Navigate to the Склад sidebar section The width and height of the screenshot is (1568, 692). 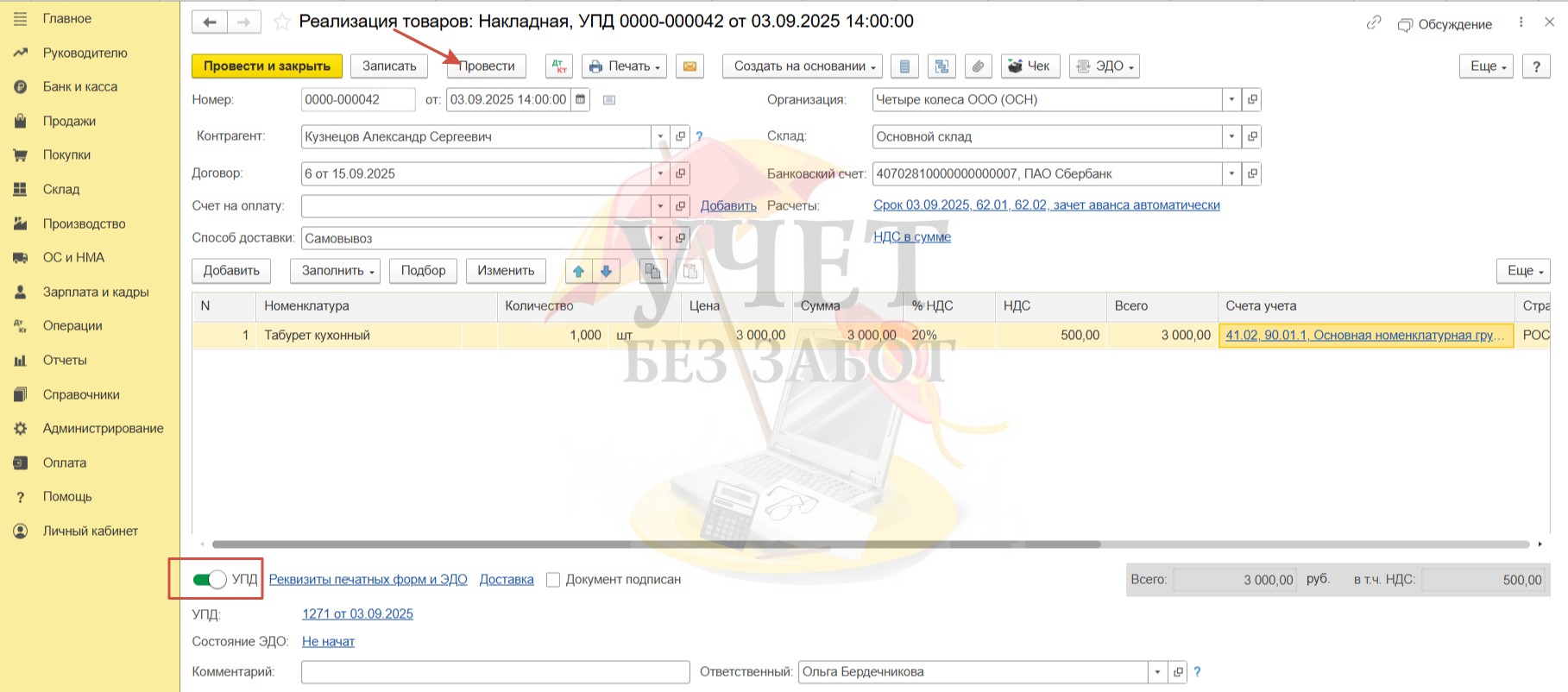coord(60,189)
